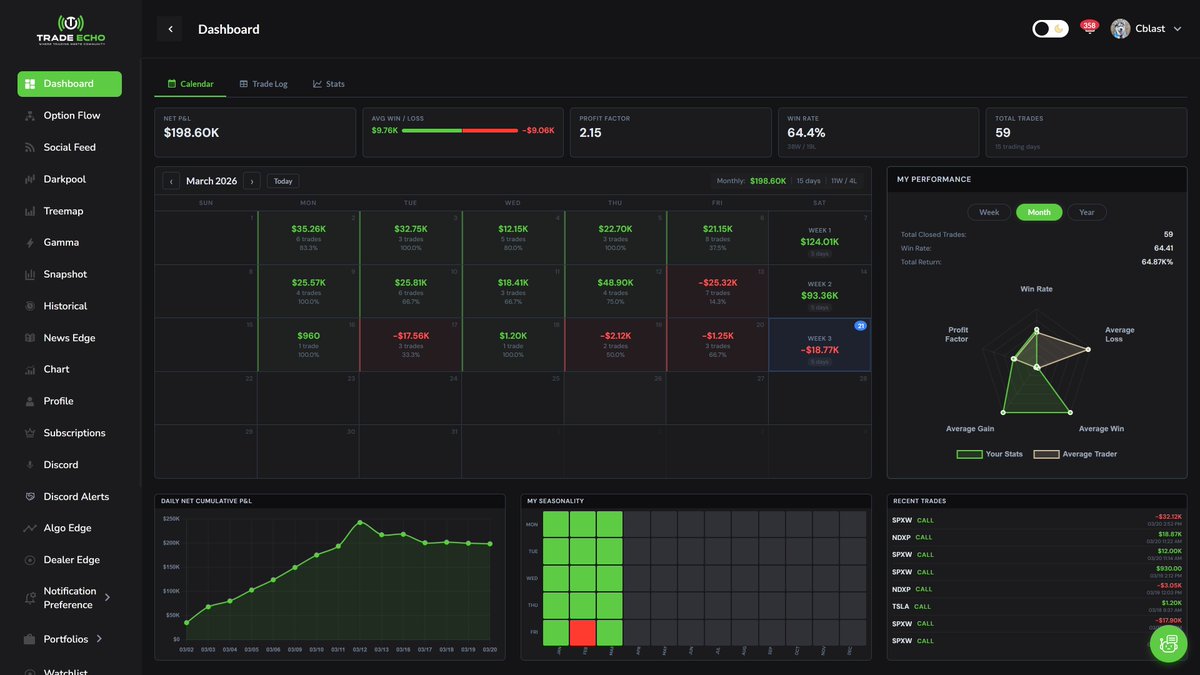Click the Total Trades 59 card
Viewport: 1200px width, 675px height.
click(x=1086, y=132)
